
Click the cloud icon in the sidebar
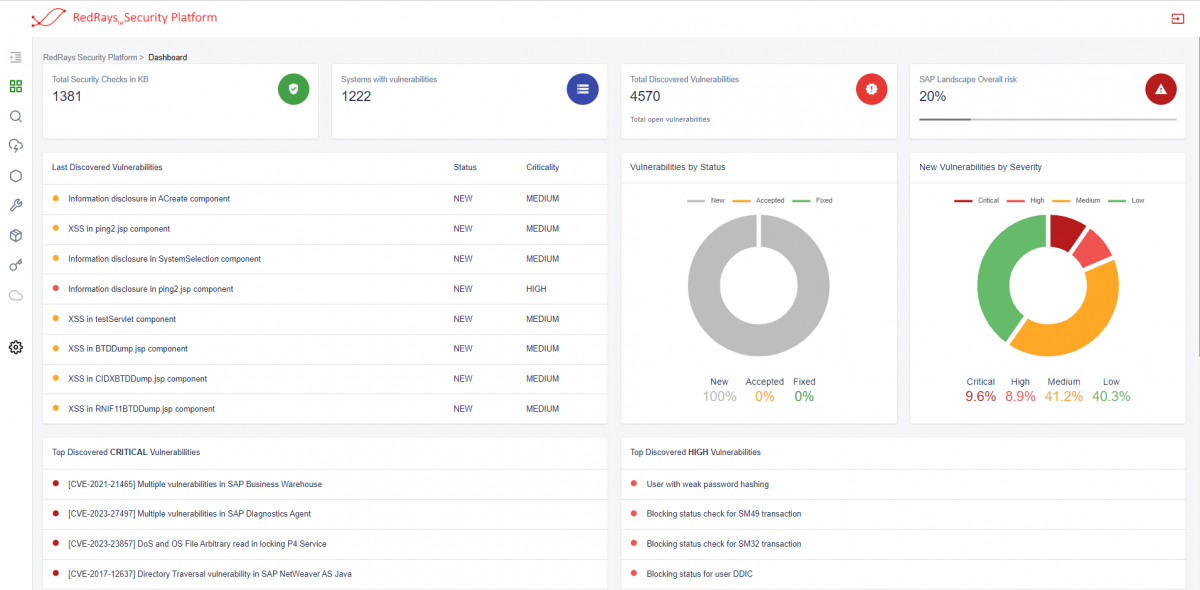coord(15,295)
